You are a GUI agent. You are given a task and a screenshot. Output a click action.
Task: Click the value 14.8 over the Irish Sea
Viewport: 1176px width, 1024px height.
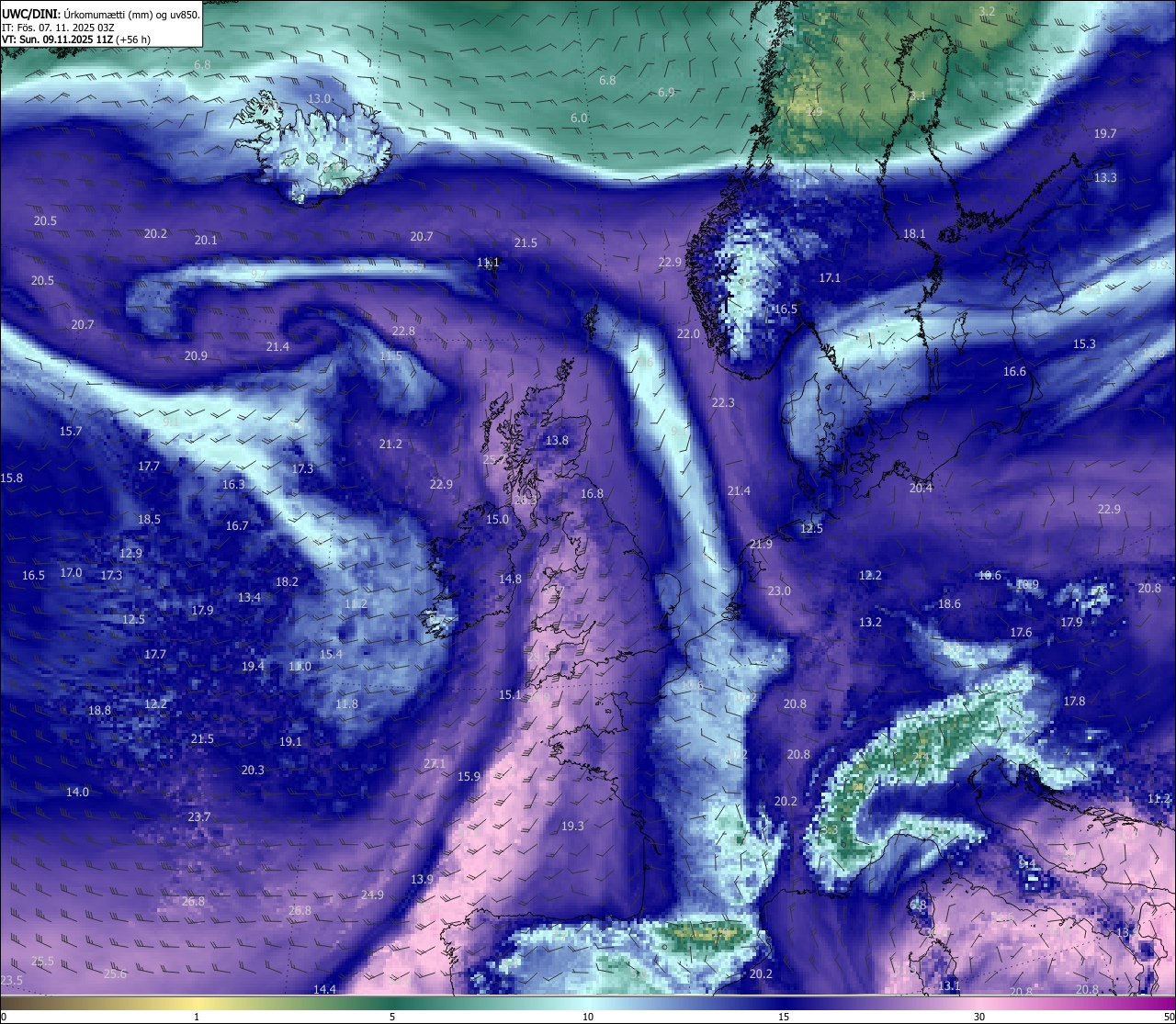(x=510, y=579)
